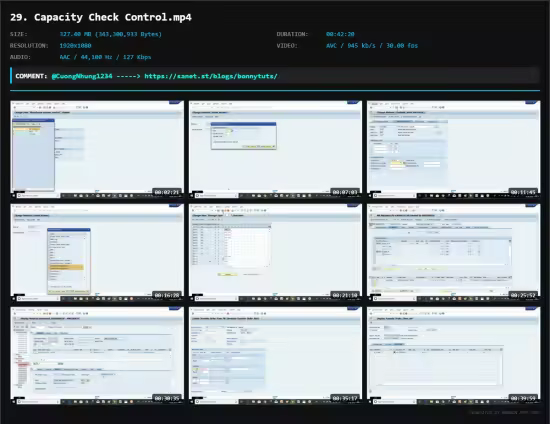Open thumbnail at timestamp 00:30:35
This screenshot has height=424, width=550.
click(97, 356)
